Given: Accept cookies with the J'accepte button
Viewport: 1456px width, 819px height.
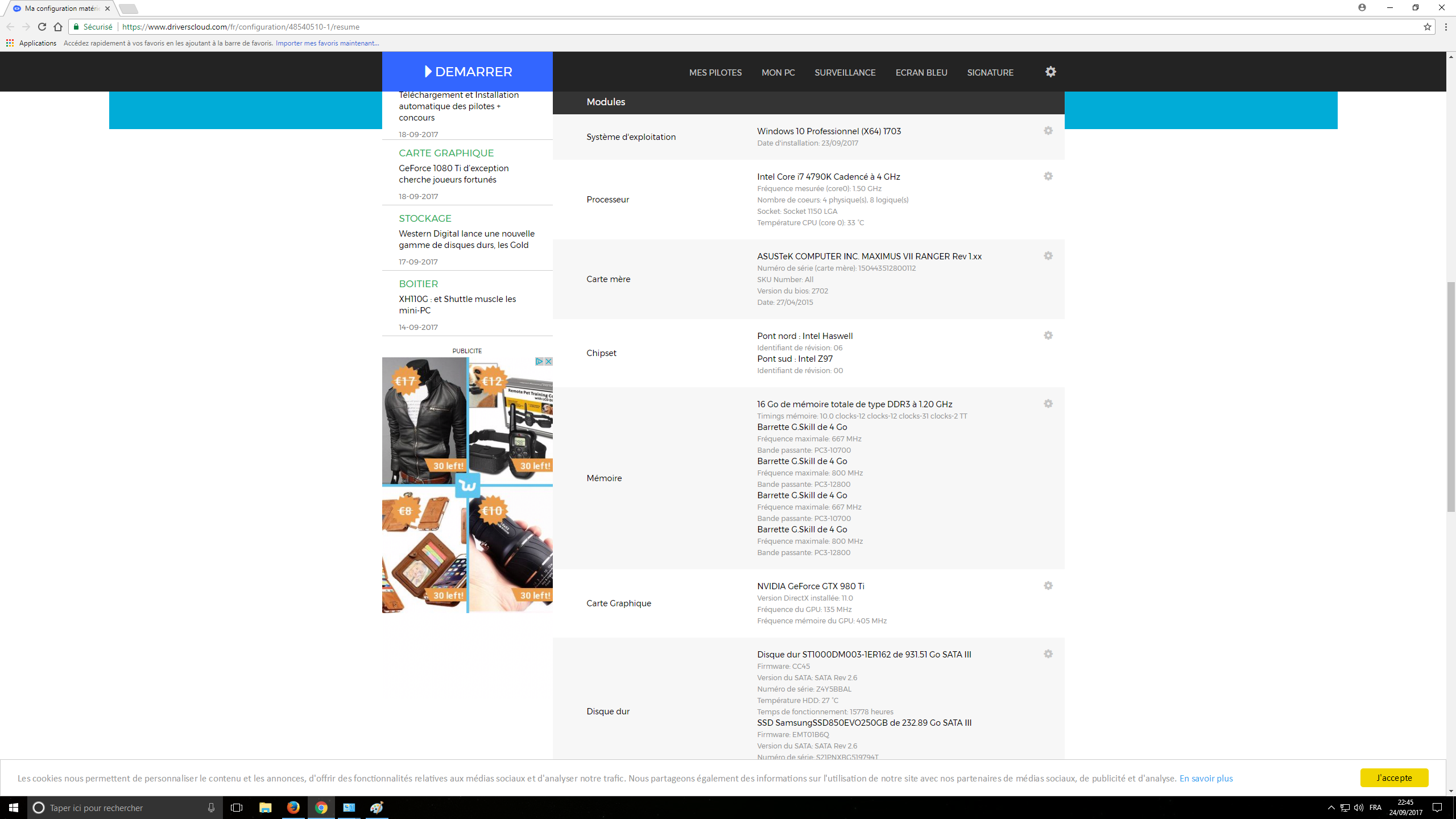Looking at the screenshot, I should [x=1394, y=777].
